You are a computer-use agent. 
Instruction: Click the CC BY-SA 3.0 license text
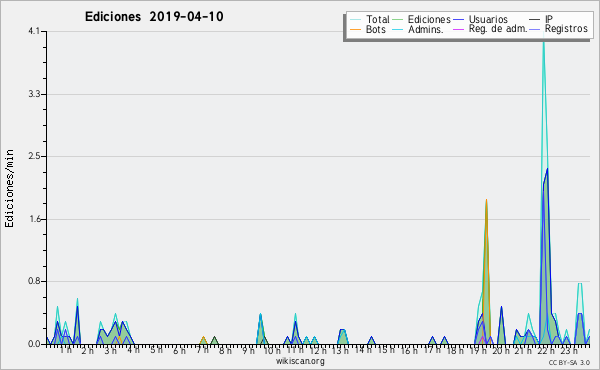click(x=569, y=362)
